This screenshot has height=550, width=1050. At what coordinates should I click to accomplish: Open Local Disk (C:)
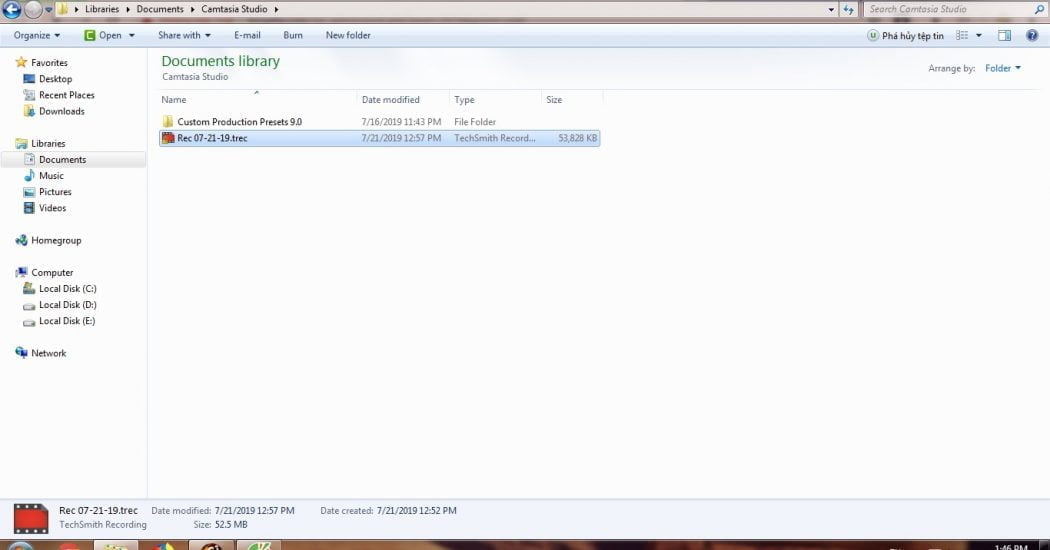coord(68,289)
